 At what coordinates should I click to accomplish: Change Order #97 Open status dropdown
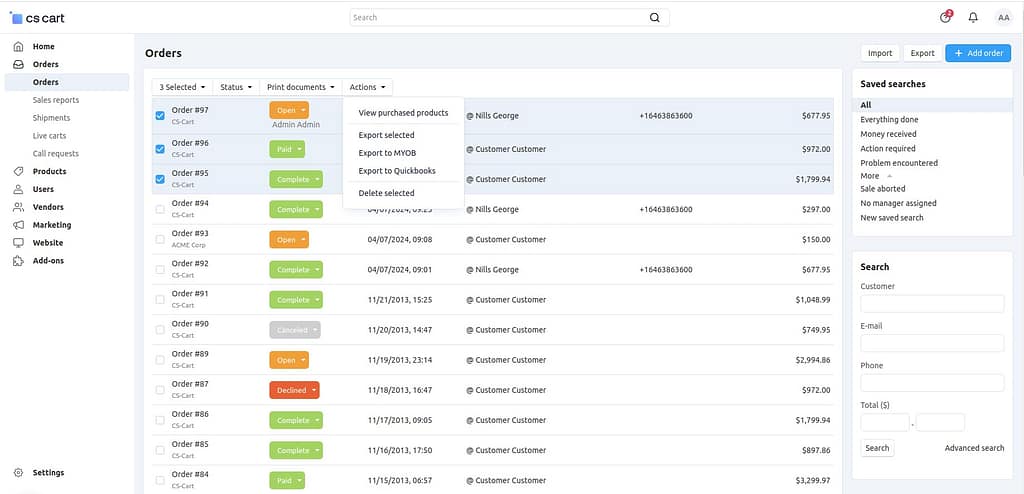coord(289,110)
